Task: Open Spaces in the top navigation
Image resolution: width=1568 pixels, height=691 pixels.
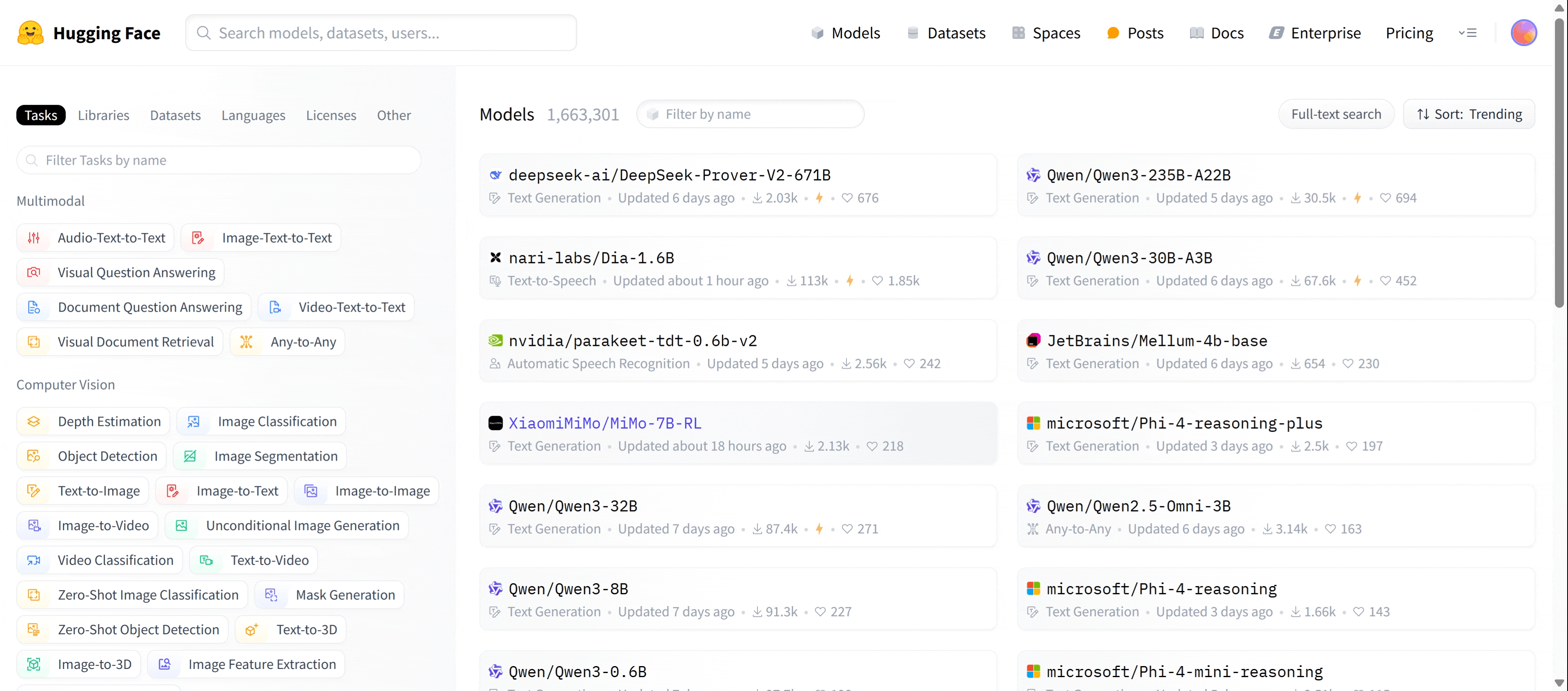Action: [1046, 33]
